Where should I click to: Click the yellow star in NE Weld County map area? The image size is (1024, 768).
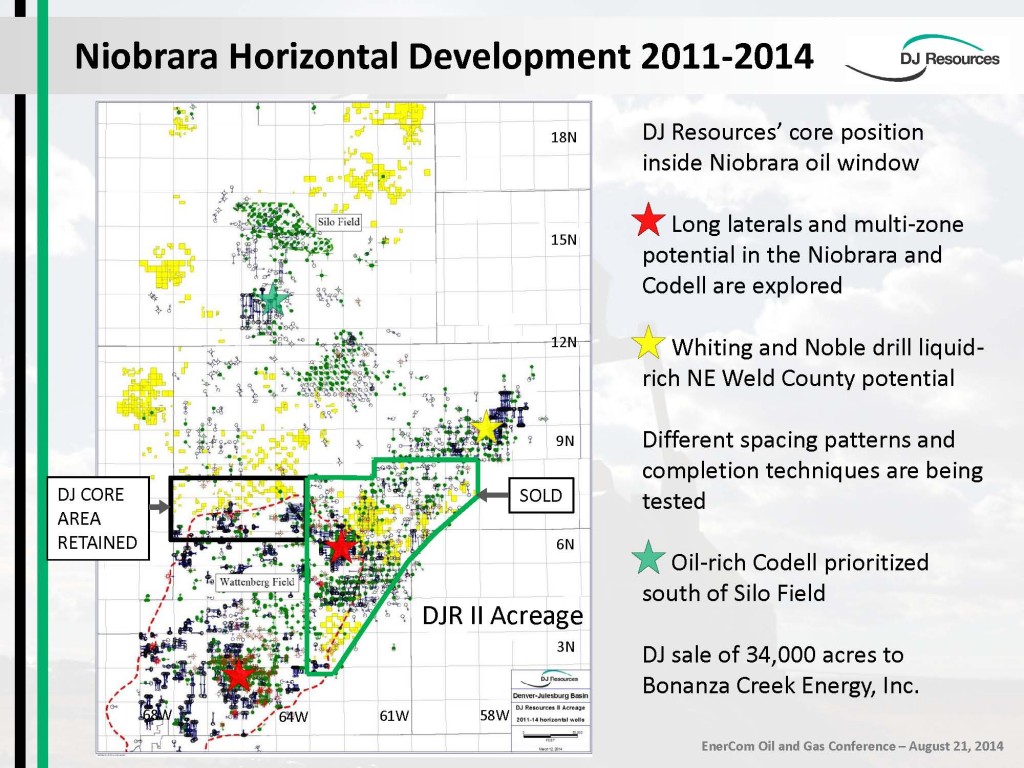pyautogui.click(x=486, y=427)
